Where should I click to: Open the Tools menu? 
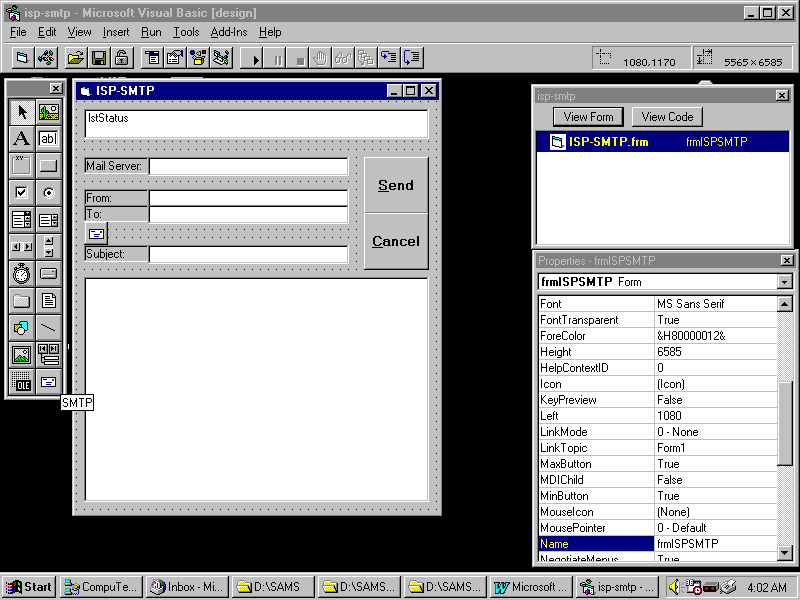(186, 32)
